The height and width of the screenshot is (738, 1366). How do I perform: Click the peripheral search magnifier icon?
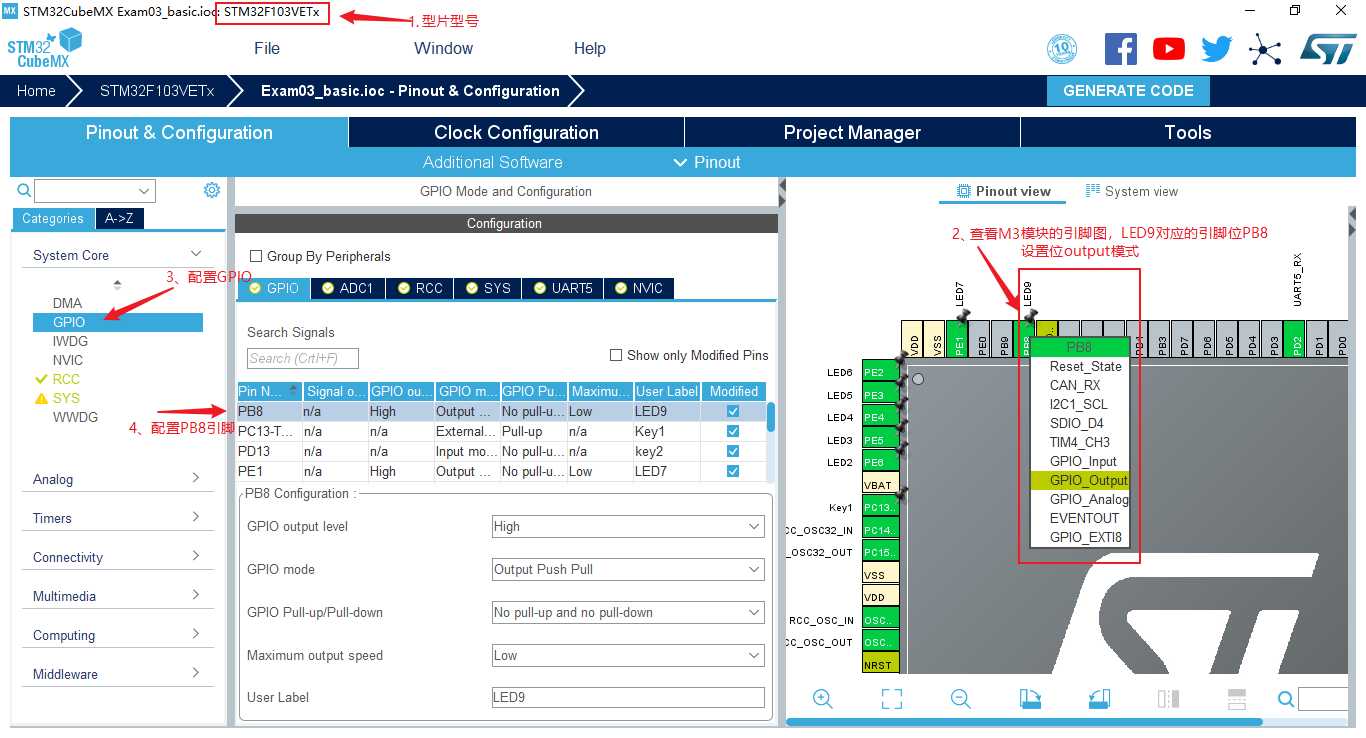click(24, 190)
